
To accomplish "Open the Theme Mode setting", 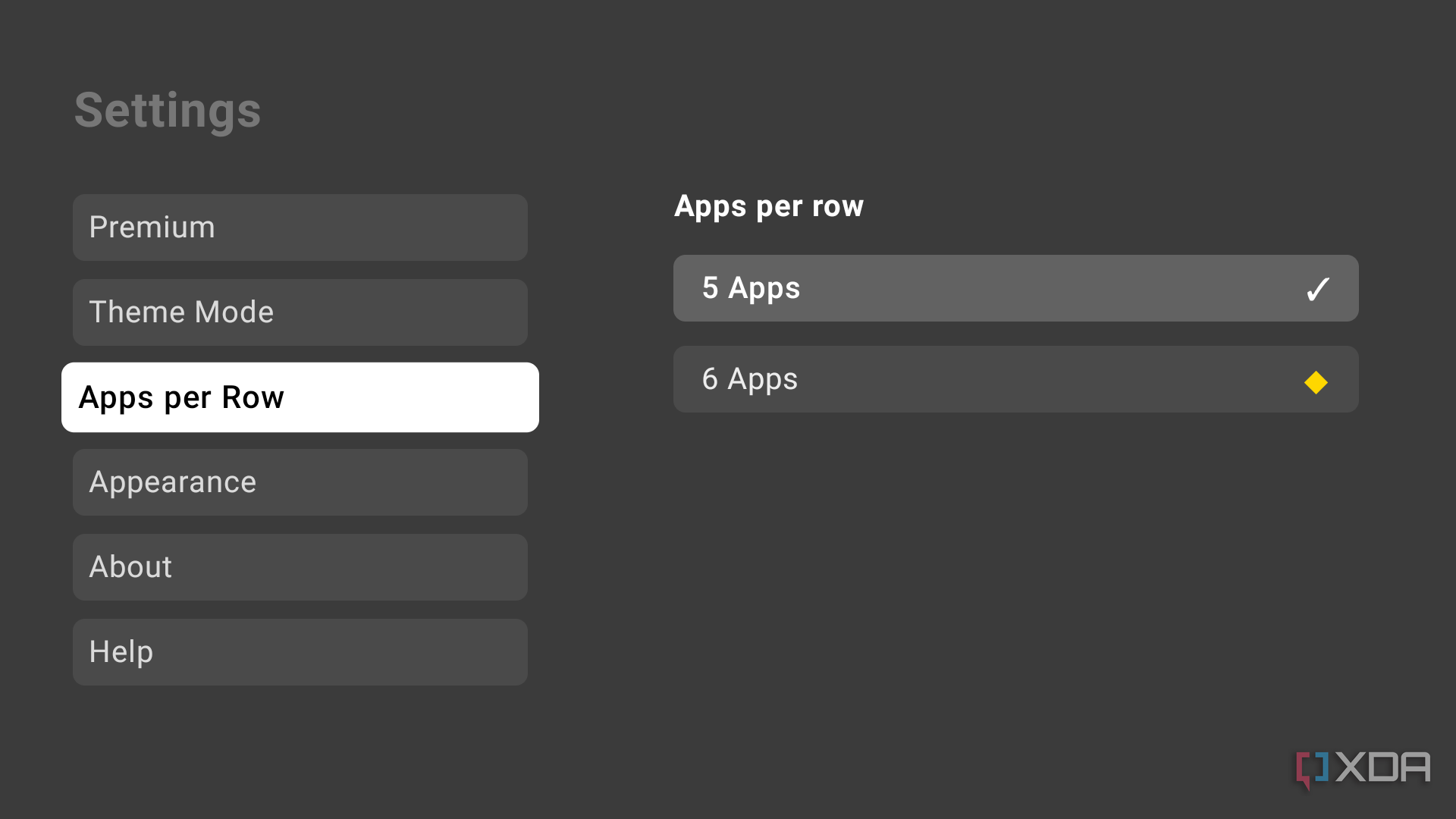I will tap(300, 312).
